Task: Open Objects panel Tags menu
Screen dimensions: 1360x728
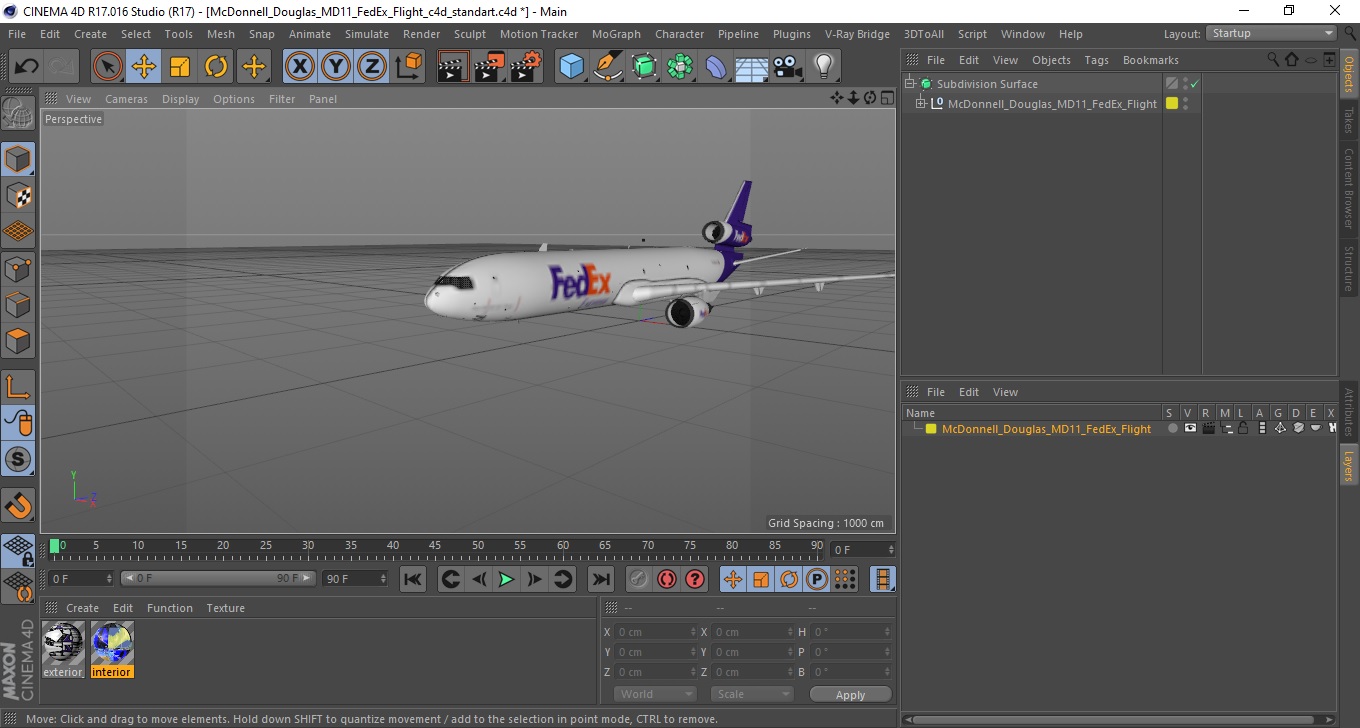Action: point(1097,60)
